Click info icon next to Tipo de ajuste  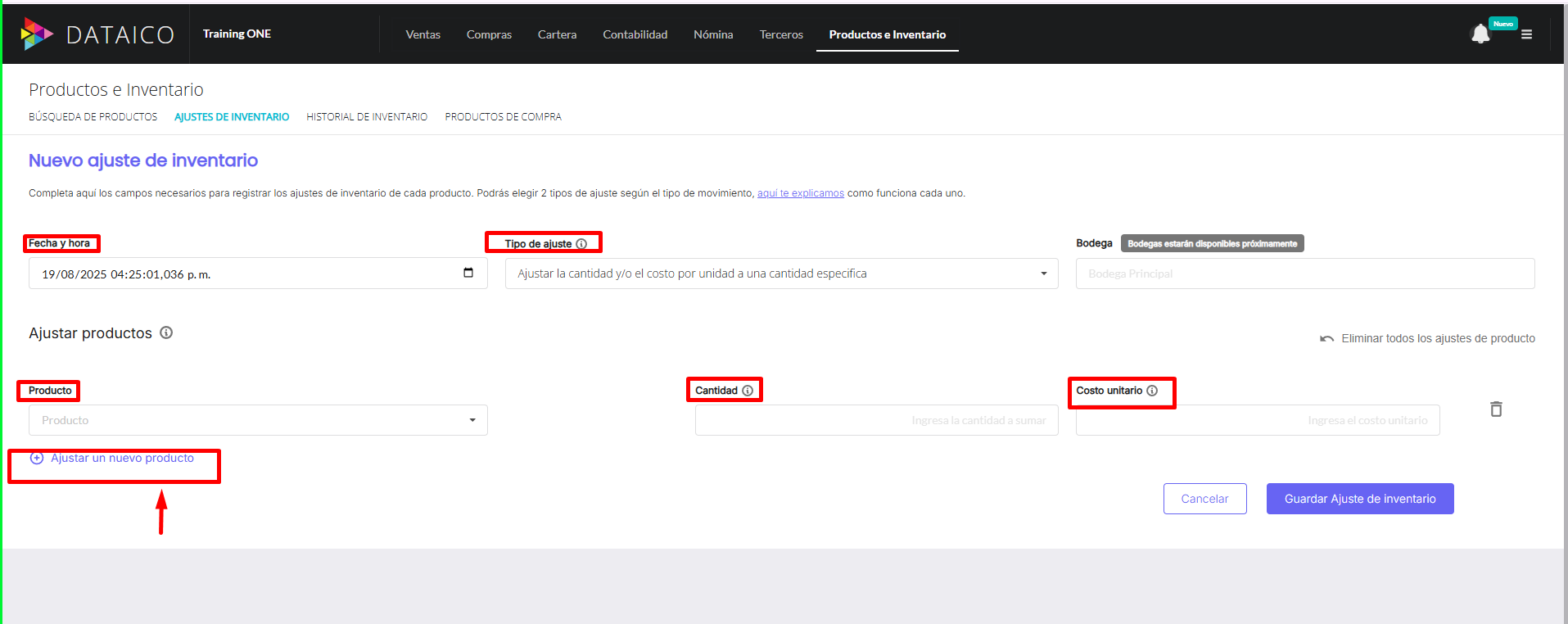coord(581,244)
